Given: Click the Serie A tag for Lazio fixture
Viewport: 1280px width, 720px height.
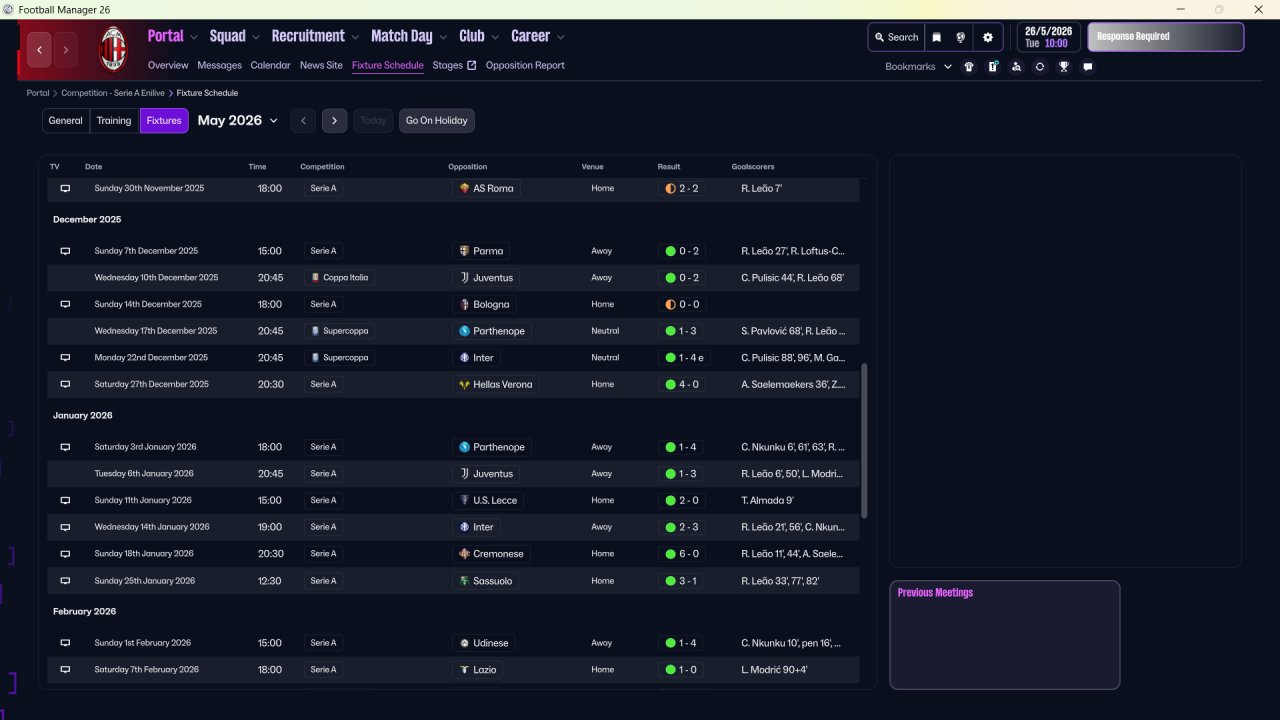Looking at the screenshot, I should (x=323, y=670).
